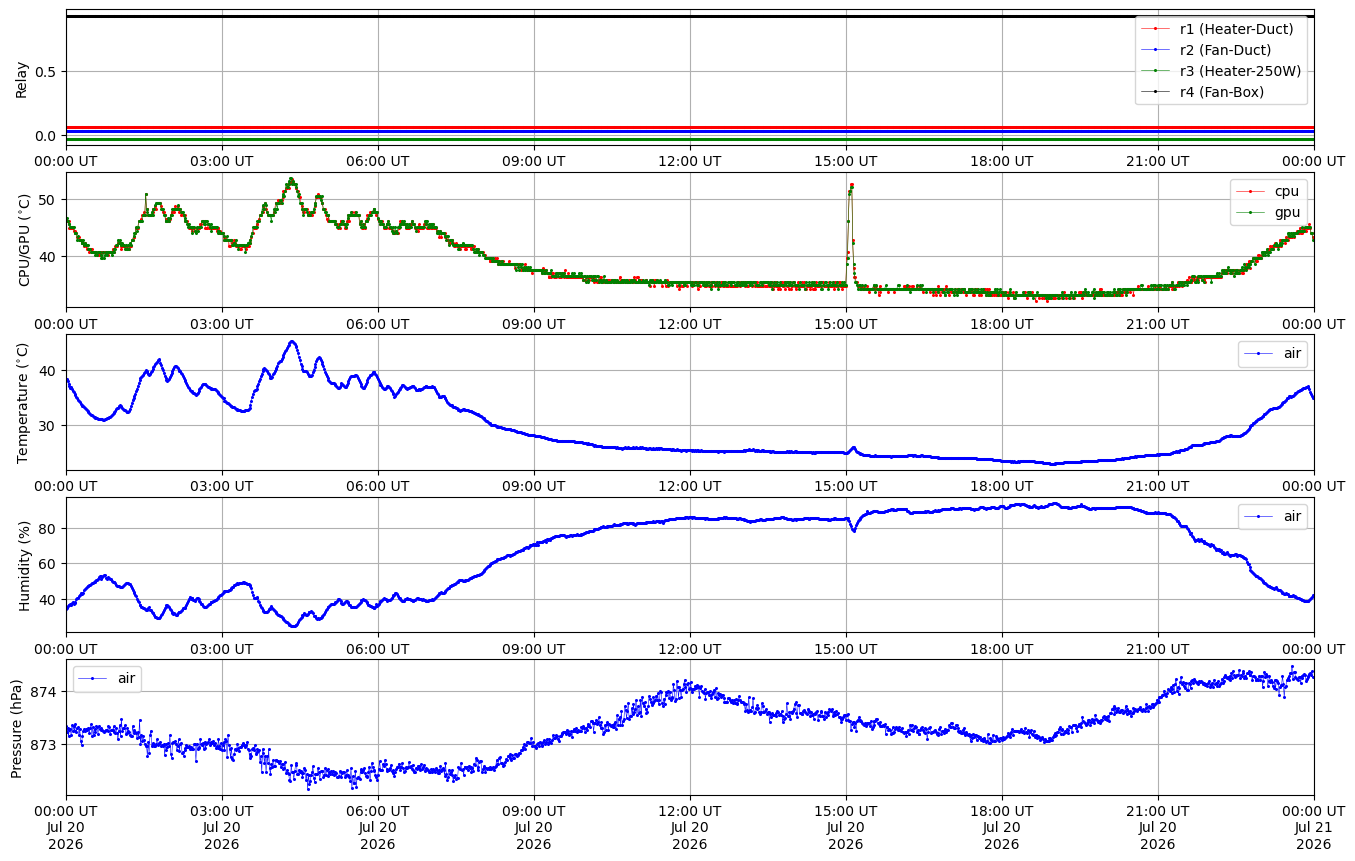Click 21:00 UT label under Temperature plot
Viewport: 1355px width, 861px height.
pos(1158,487)
